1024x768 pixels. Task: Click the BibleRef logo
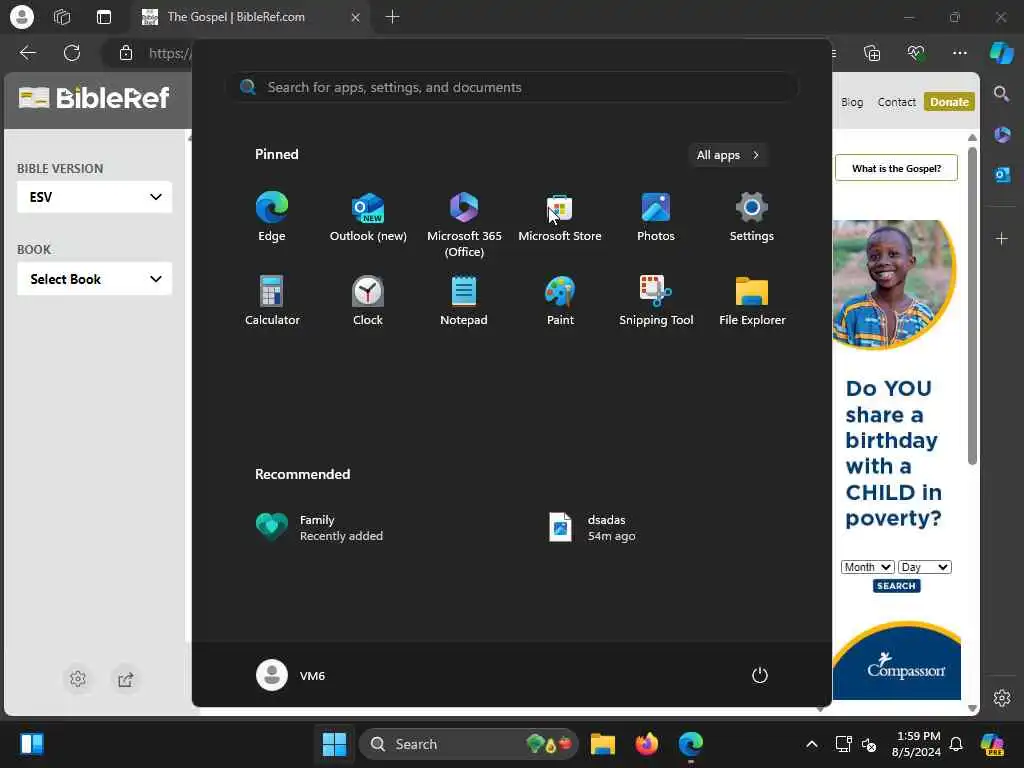[94, 98]
